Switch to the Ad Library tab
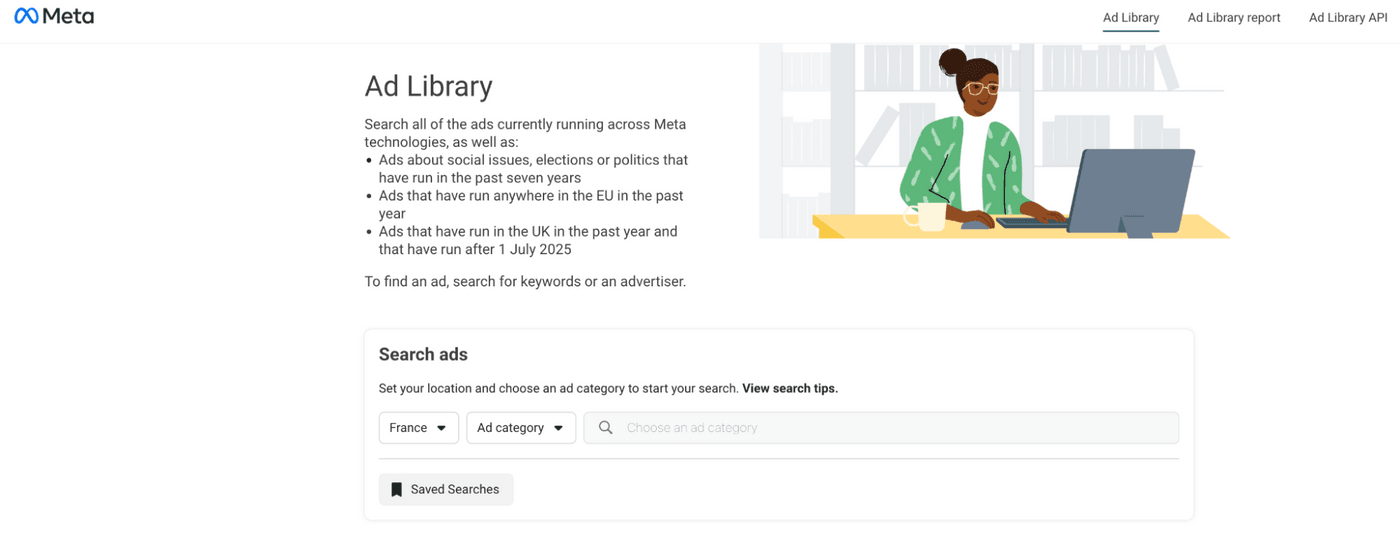The width and height of the screenshot is (1400, 544). point(1131,18)
